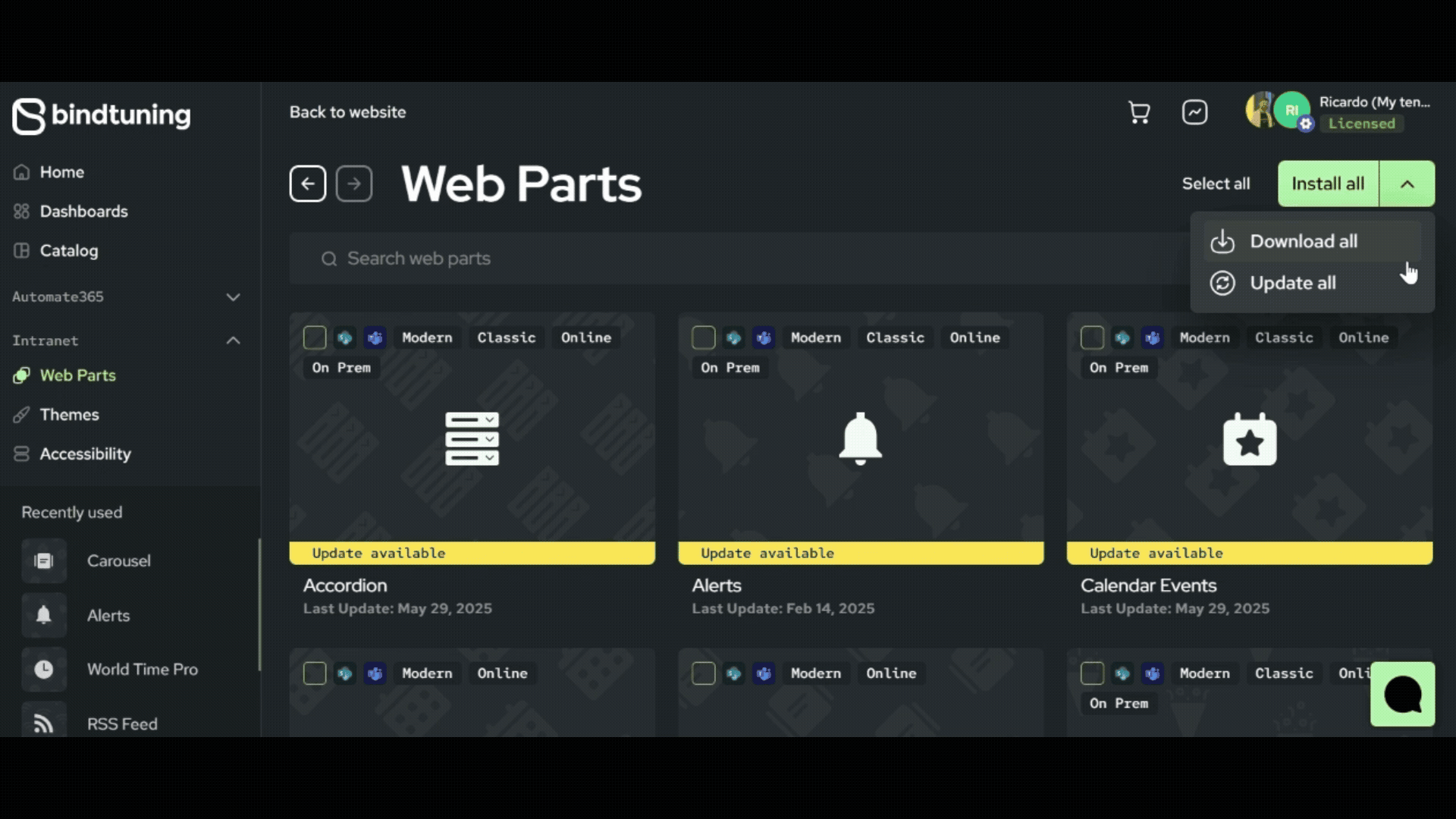Open Catalog in the sidebar
Image resolution: width=1456 pixels, height=819 pixels.
pyautogui.click(x=68, y=250)
